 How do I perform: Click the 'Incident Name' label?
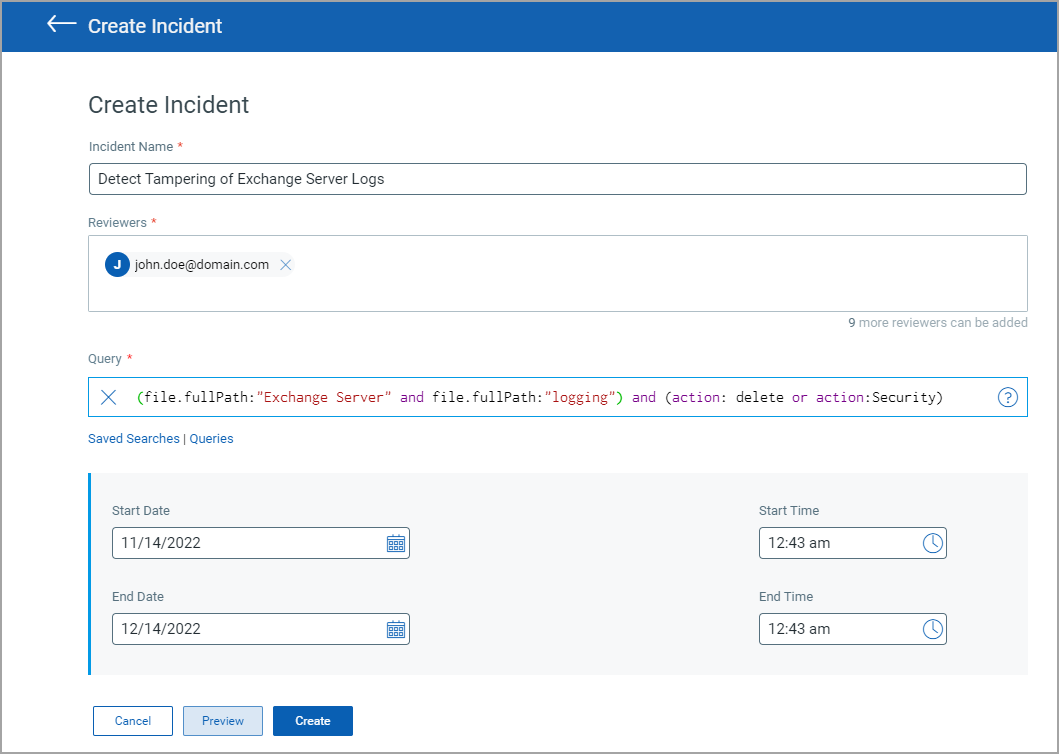click(131, 147)
